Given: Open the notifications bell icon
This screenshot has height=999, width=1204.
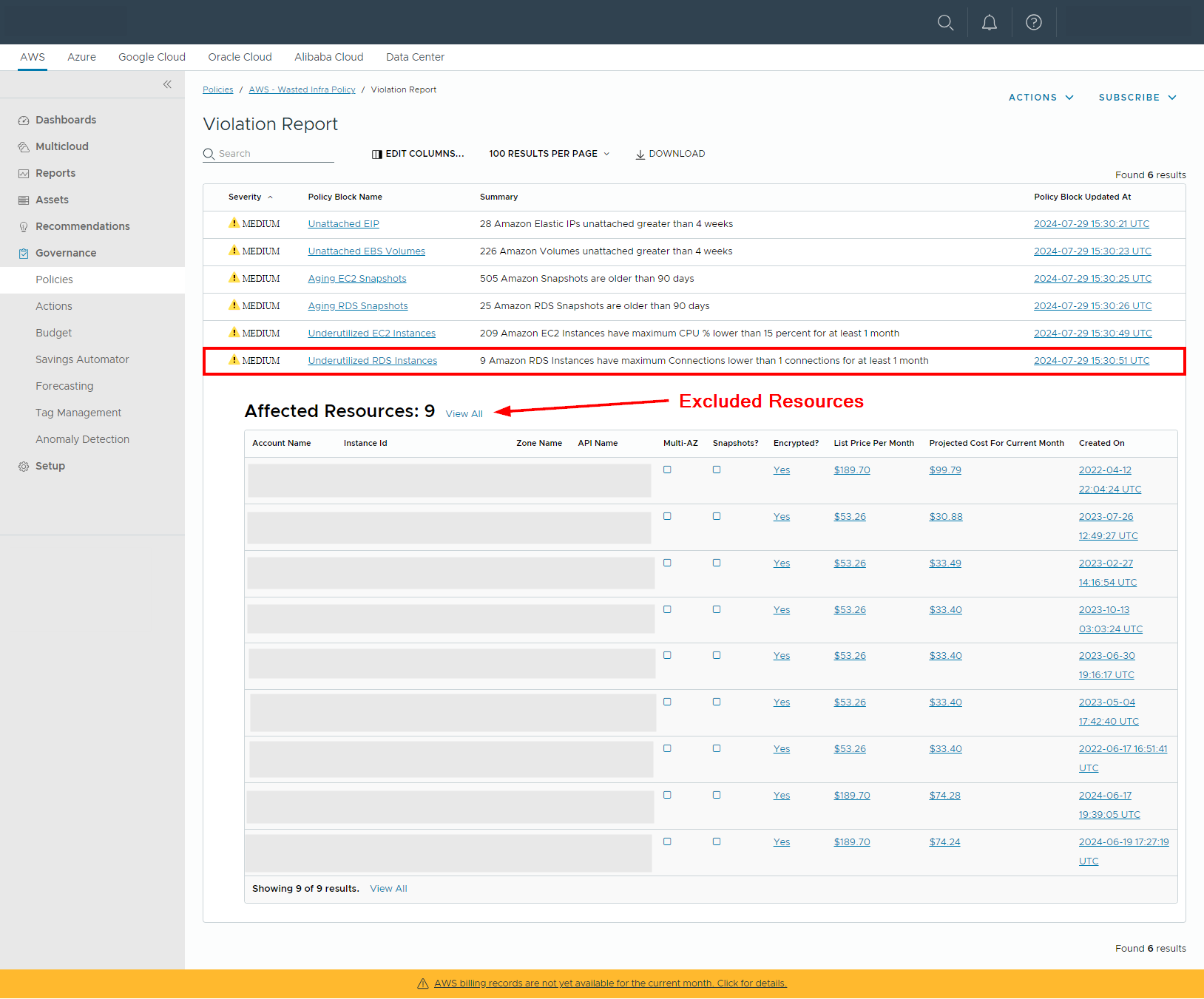Looking at the screenshot, I should (989, 22).
